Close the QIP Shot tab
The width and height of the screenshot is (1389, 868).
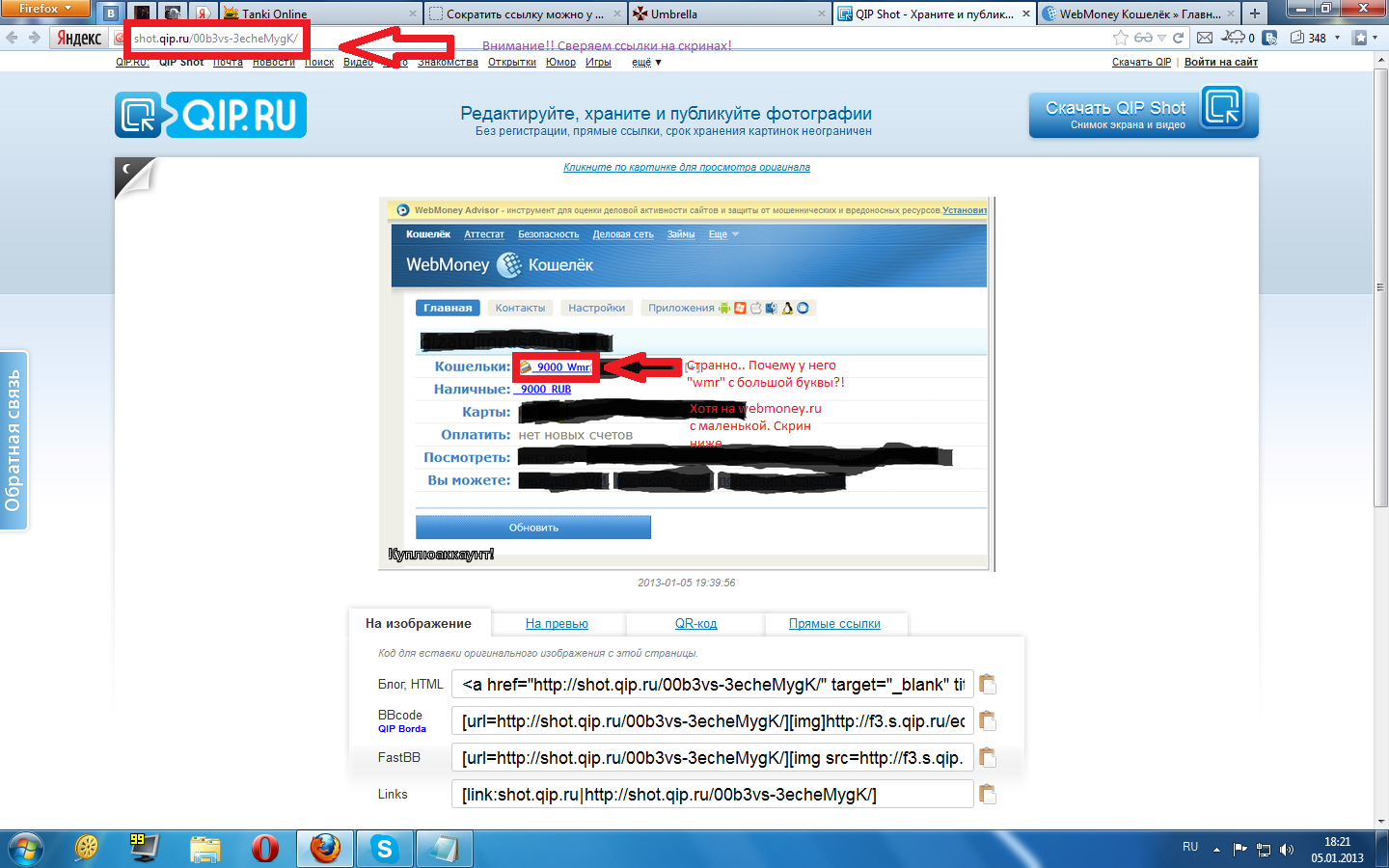point(1026,14)
